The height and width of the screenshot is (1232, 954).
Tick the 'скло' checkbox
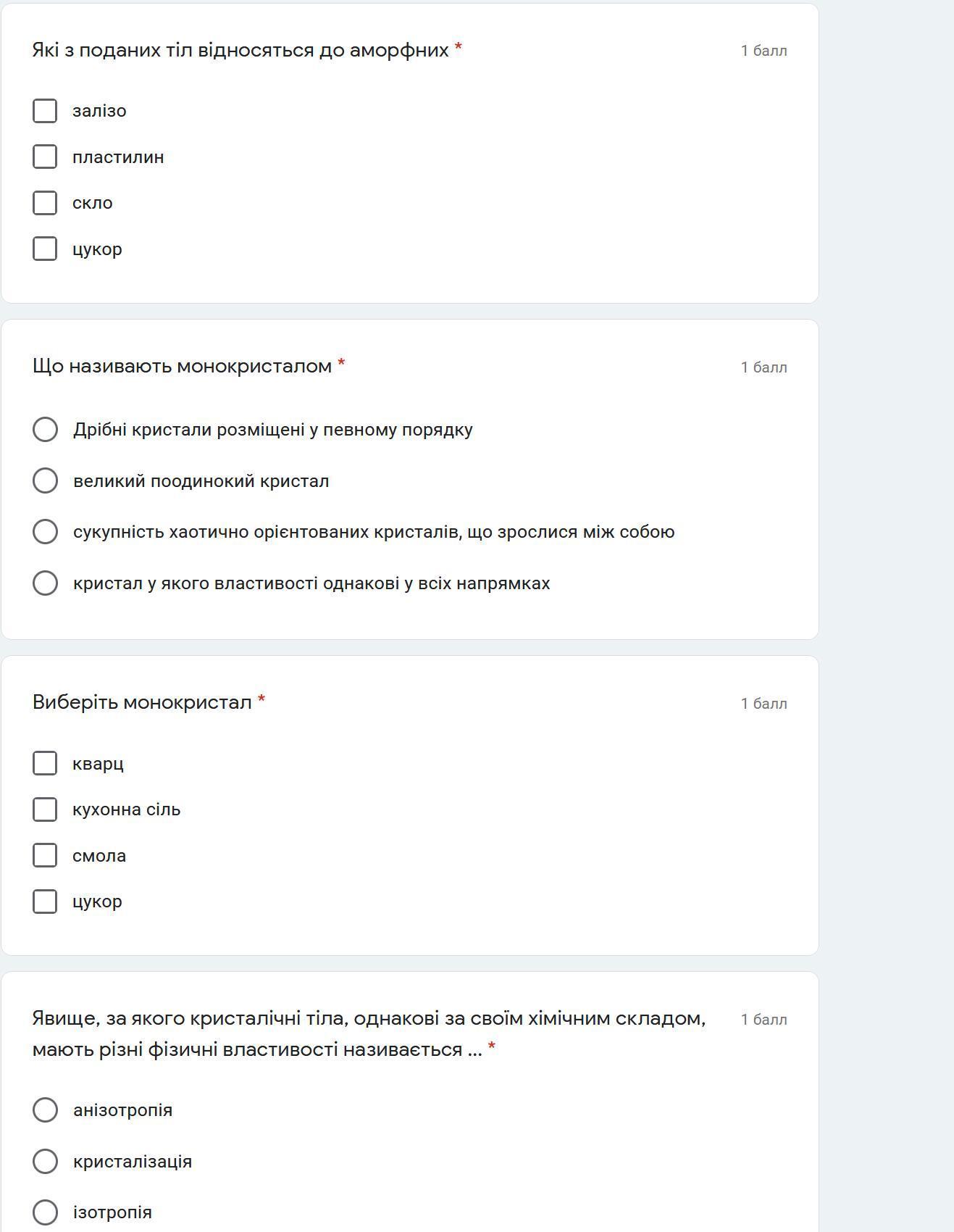45,203
